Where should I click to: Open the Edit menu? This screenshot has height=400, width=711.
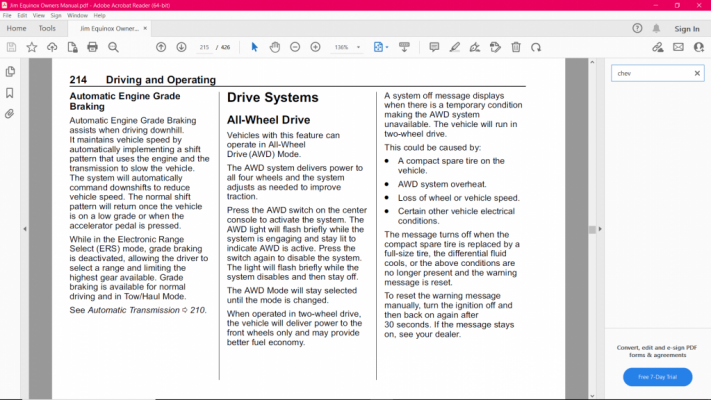22,15
